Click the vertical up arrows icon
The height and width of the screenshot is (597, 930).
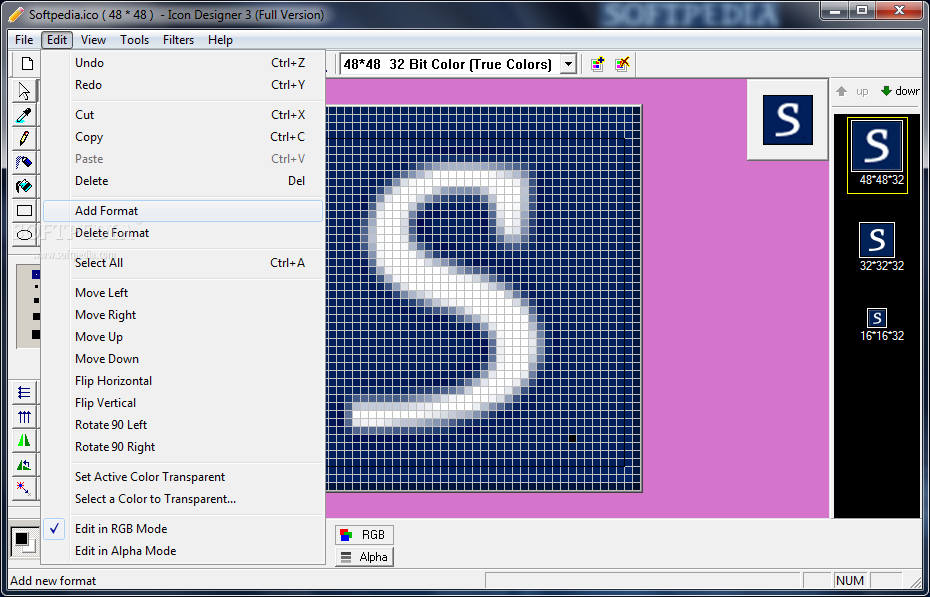pos(24,417)
